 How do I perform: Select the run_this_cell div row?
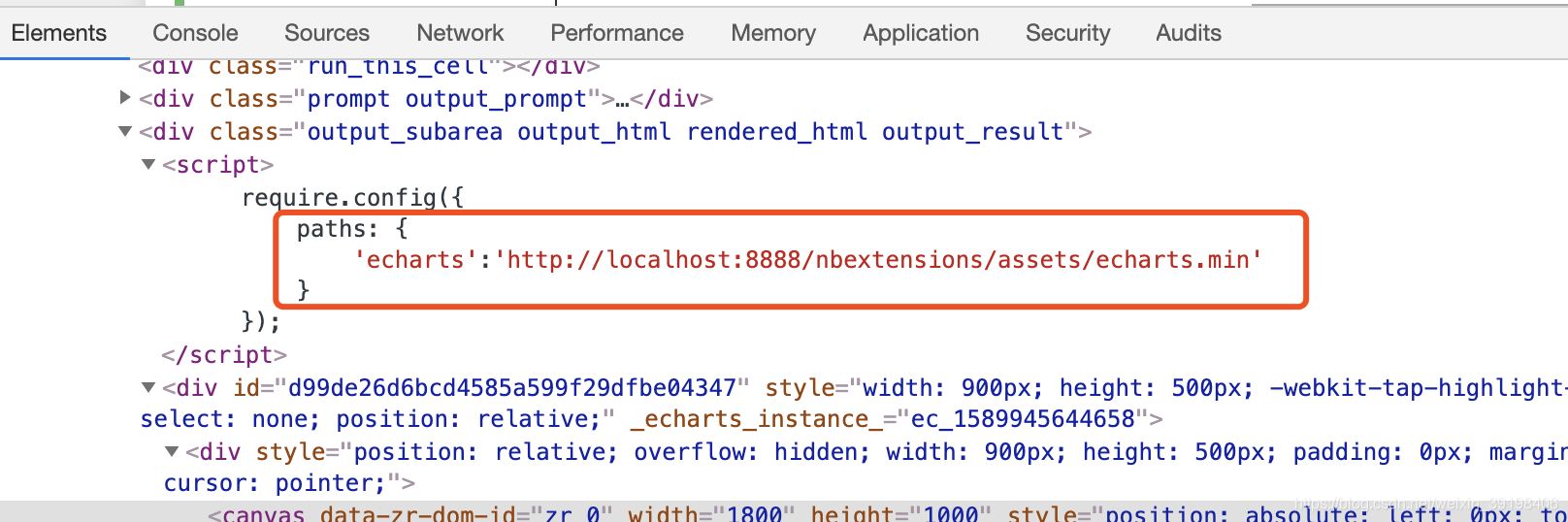point(370,67)
